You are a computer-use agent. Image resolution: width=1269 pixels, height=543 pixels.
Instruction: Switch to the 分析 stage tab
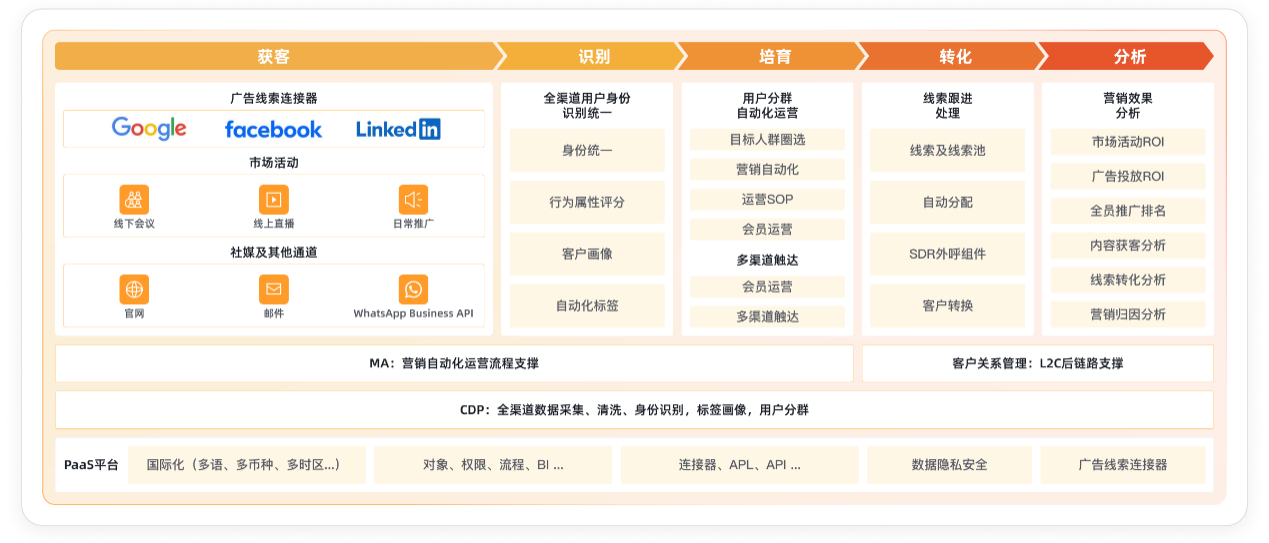[1129, 56]
